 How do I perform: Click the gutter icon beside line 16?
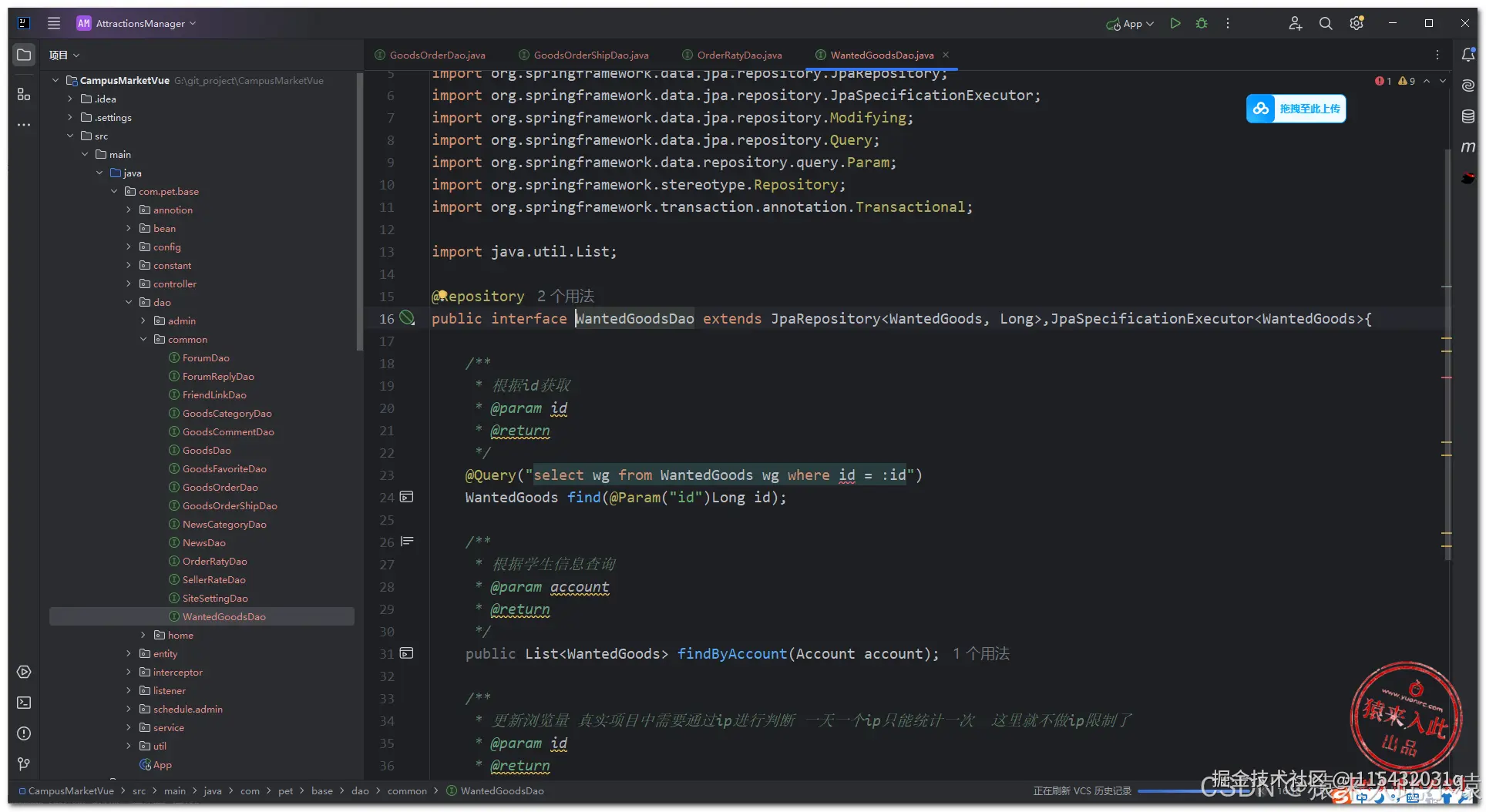click(x=407, y=318)
